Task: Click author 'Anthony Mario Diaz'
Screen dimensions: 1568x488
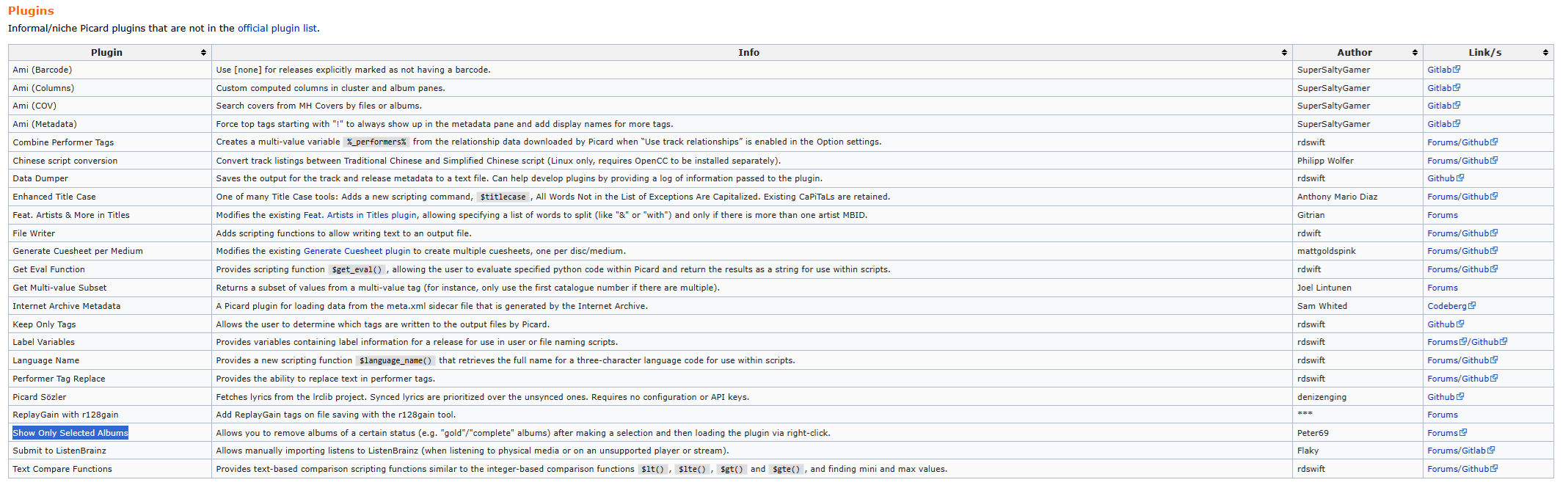Action: pyautogui.click(x=1337, y=197)
